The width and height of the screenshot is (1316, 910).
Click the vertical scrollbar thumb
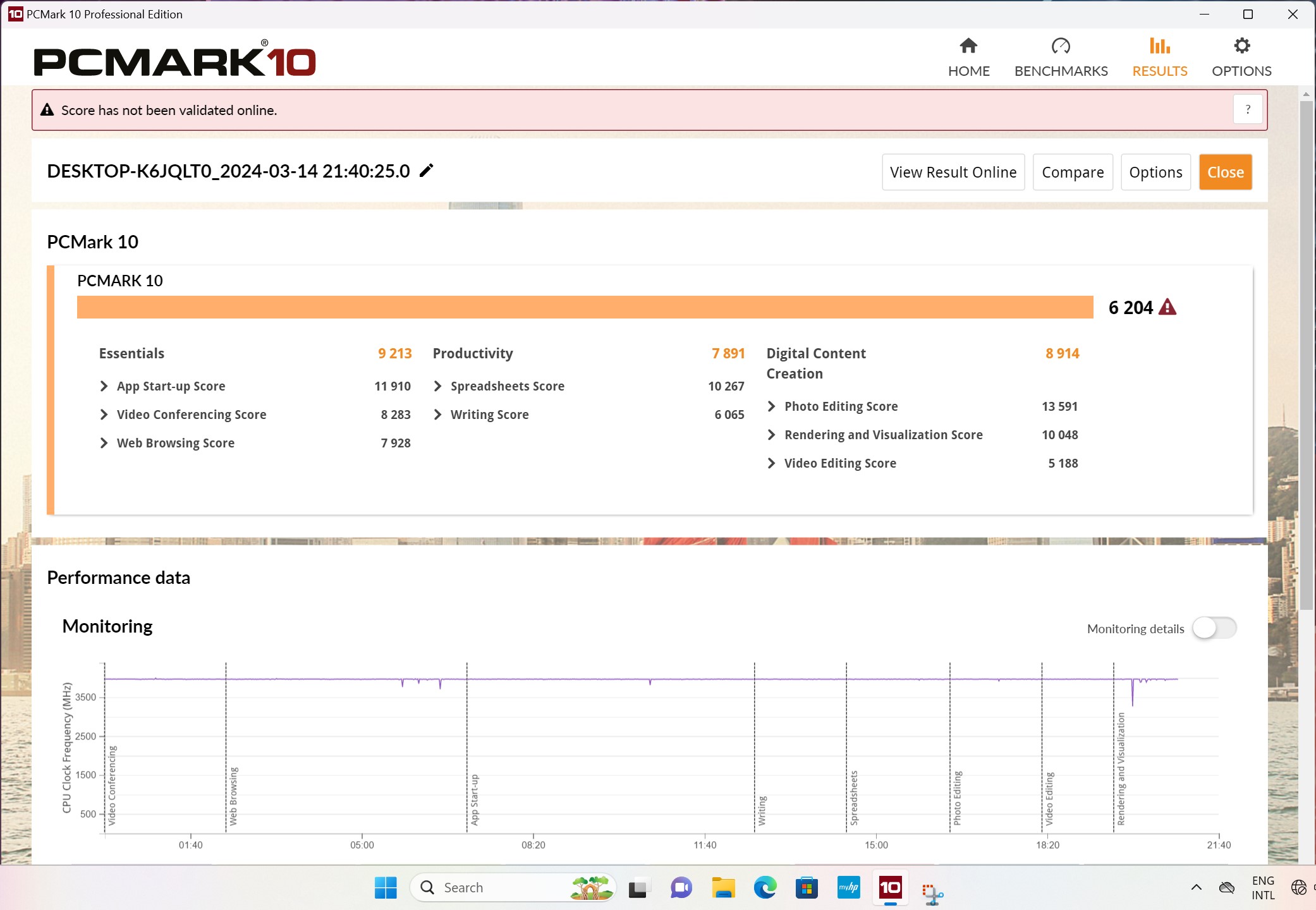pyautogui.click(x=1306, y=355)
